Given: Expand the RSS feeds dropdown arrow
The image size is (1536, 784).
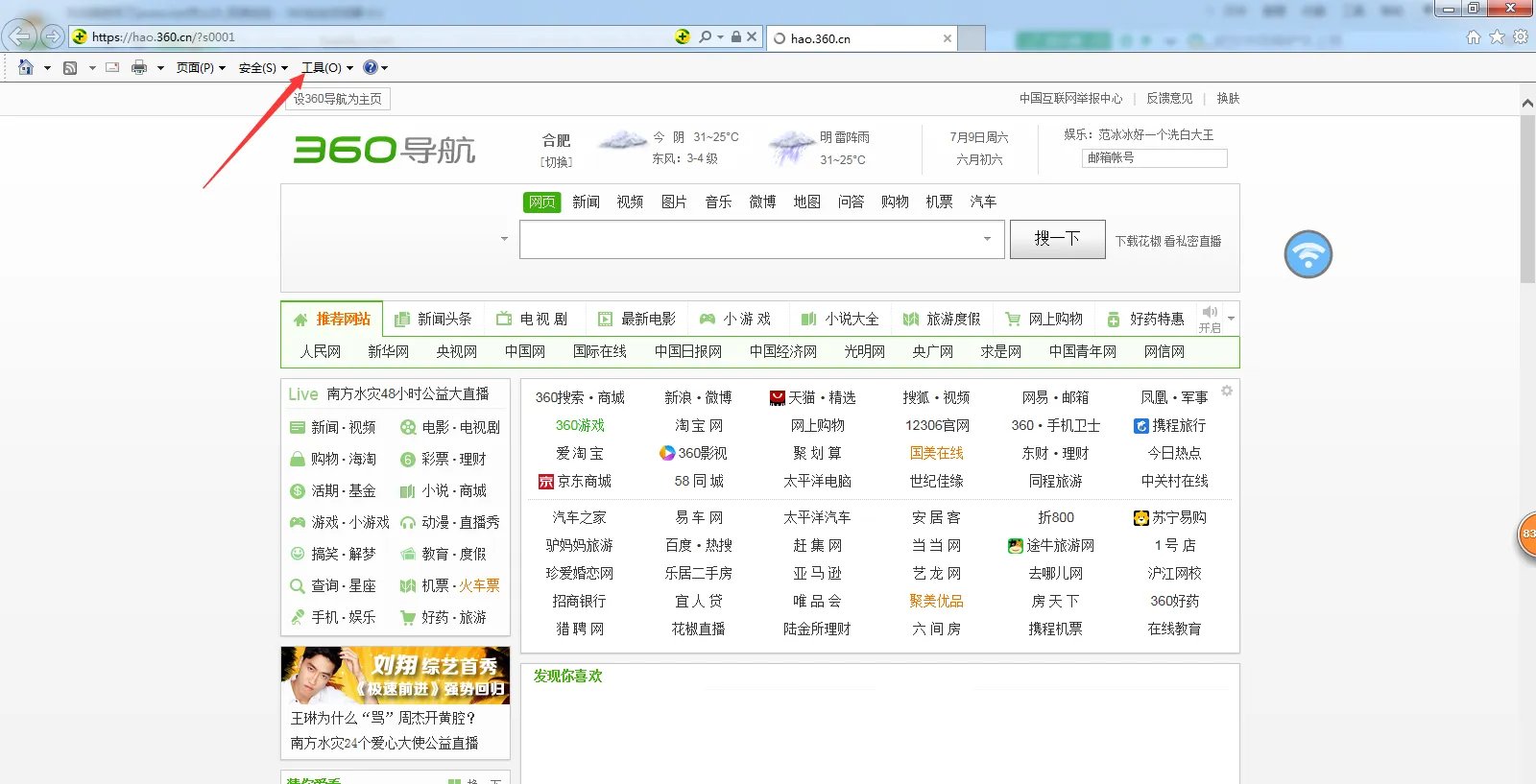Looking at the screenshot, I should tap(92, 68).
